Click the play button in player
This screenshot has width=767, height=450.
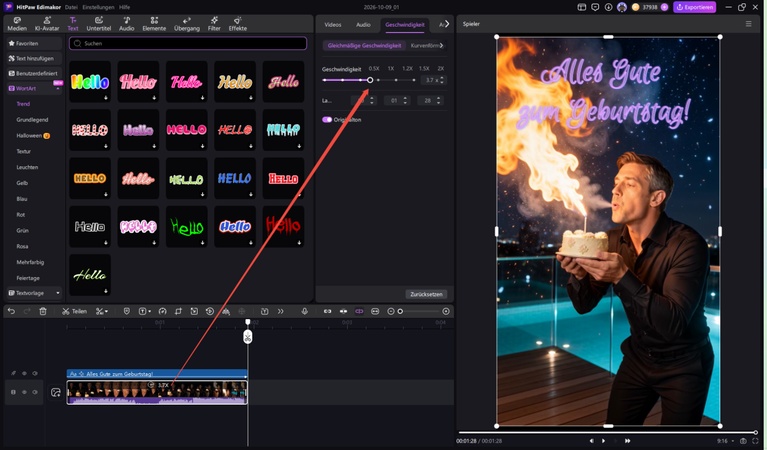pos(603,441)
